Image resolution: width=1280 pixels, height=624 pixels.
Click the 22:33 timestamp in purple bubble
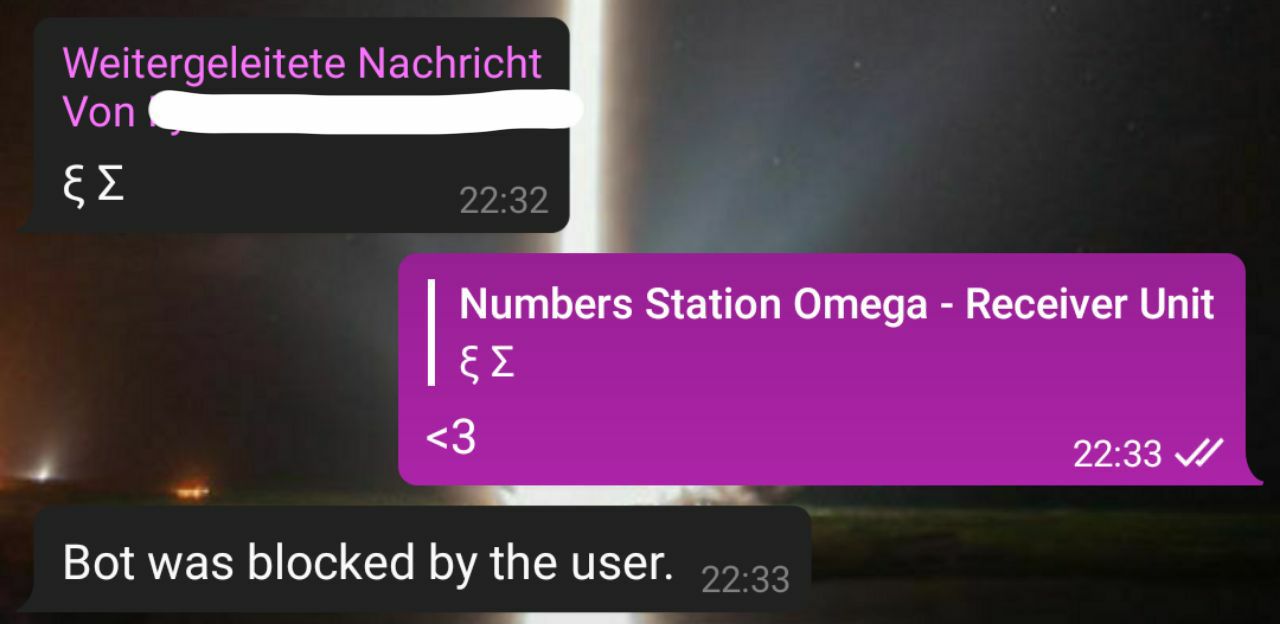click(1117, 455)
